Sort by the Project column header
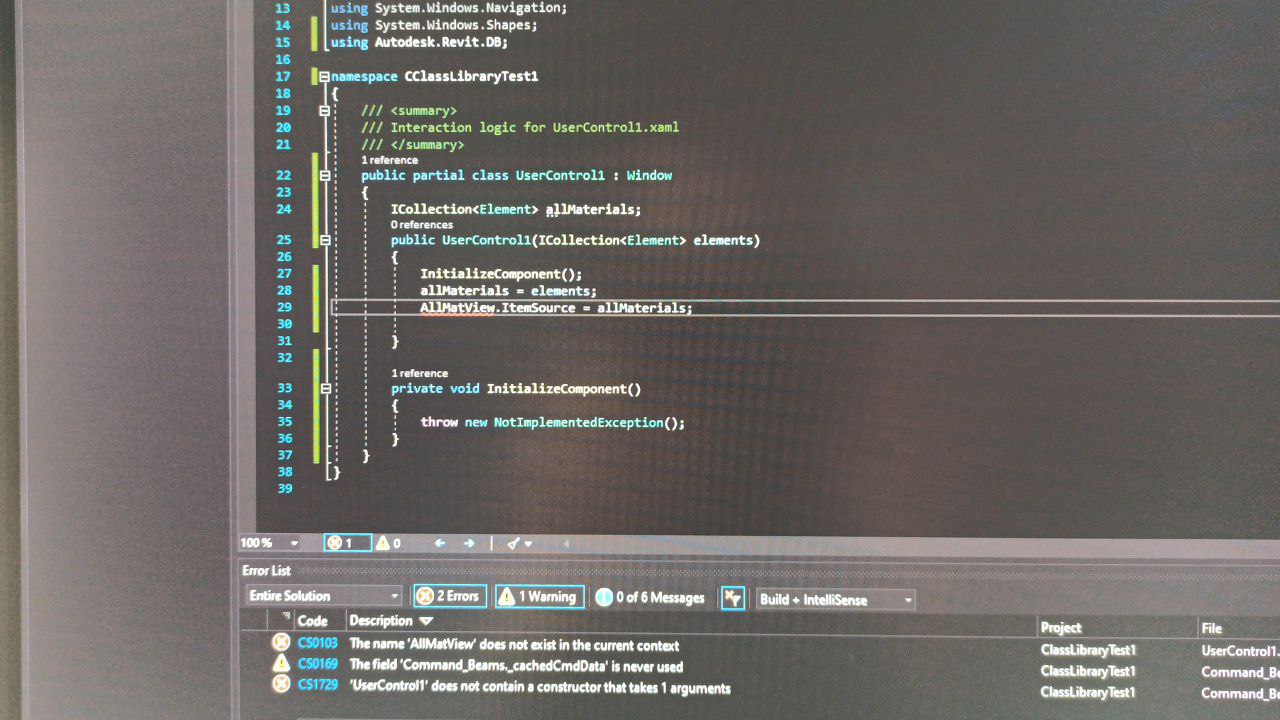The width and height of the screenshot is (1280, 720). point(1061,628)
